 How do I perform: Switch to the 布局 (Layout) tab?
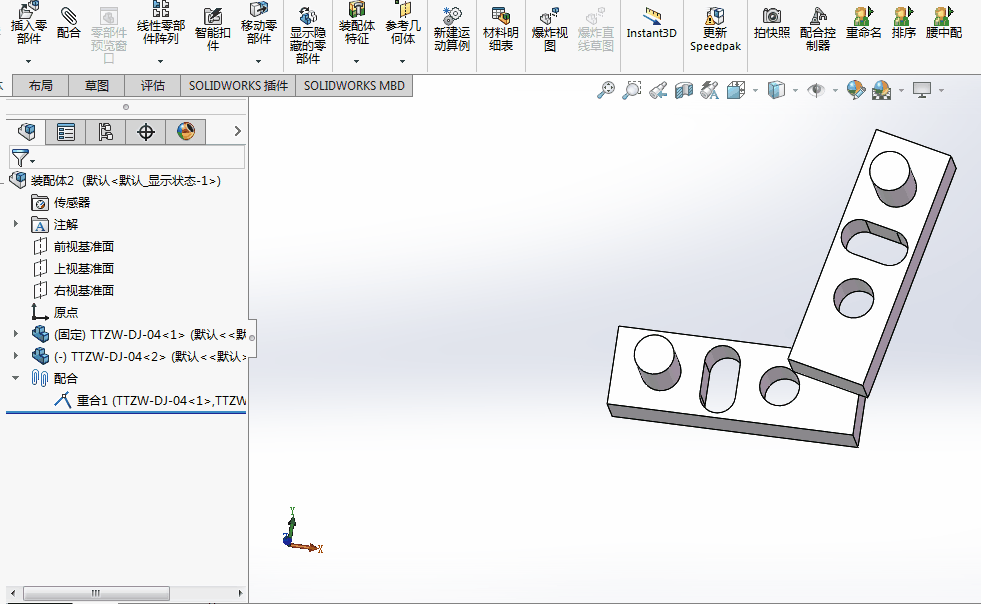[41, 86]
